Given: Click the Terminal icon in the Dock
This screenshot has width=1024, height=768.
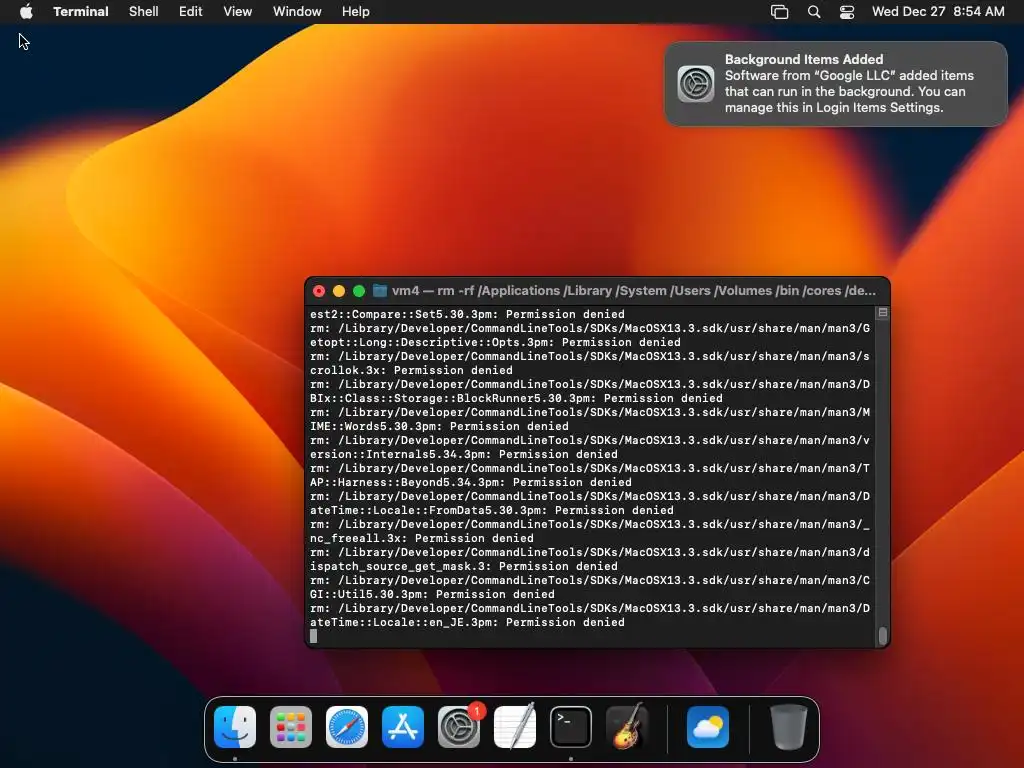Looking at the screenshot, I should tap(571, 727).
